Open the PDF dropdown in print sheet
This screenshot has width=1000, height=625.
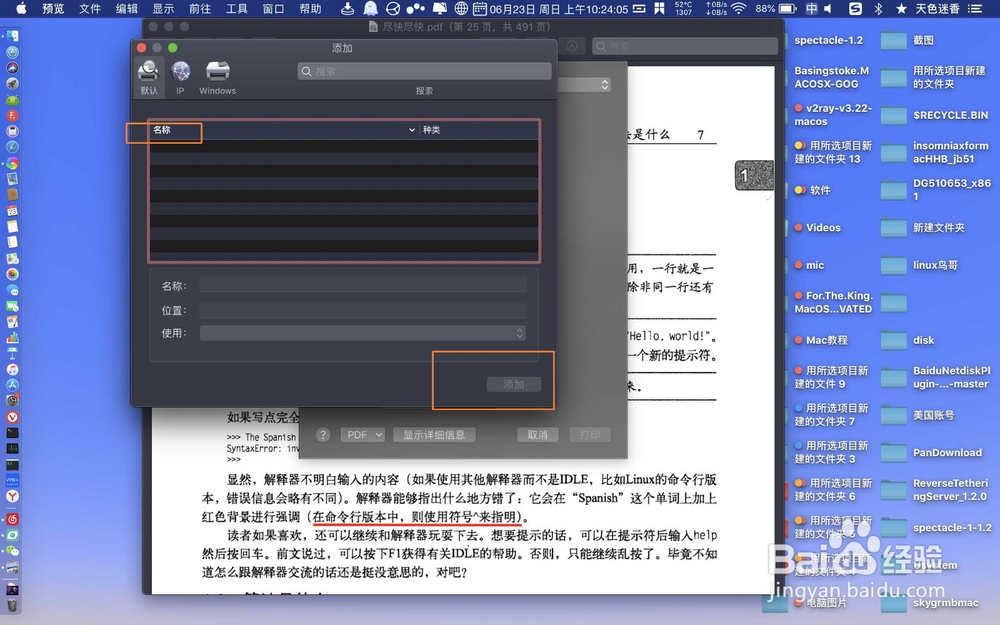[362, 435]
